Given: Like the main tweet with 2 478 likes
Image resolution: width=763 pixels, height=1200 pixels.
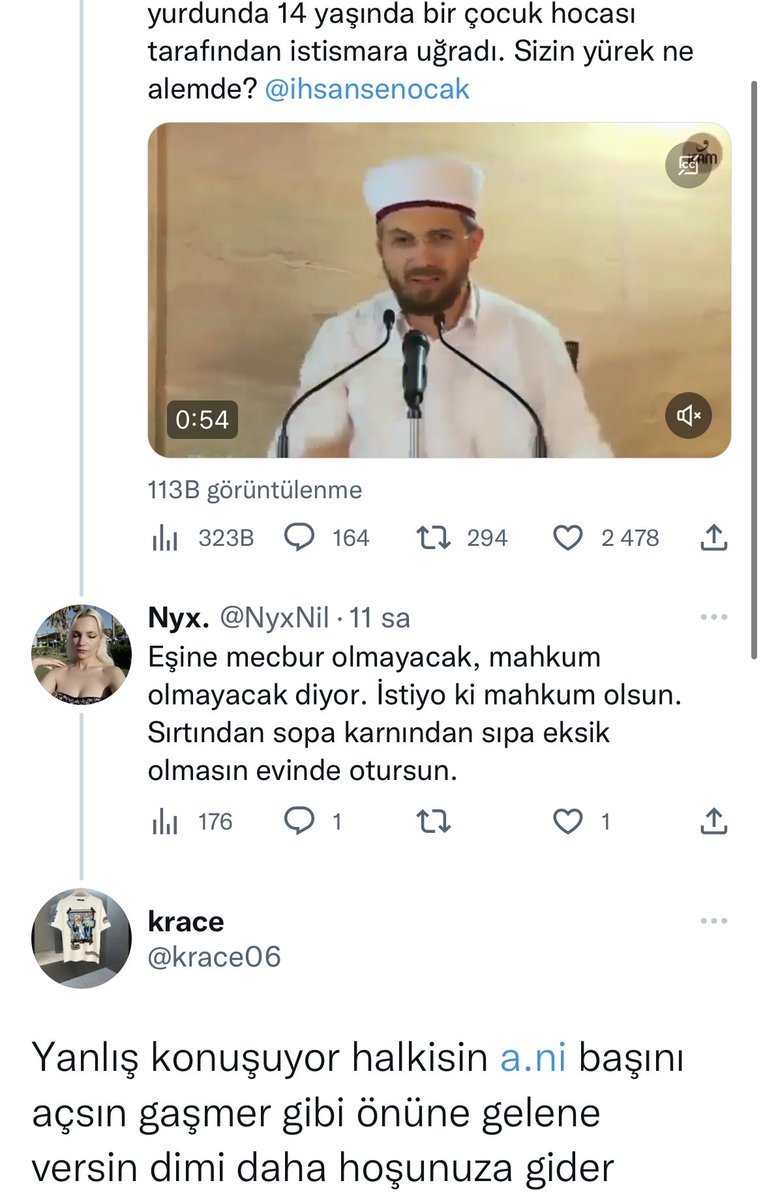Looking at the screenshot, I should (x=568, y=538).
